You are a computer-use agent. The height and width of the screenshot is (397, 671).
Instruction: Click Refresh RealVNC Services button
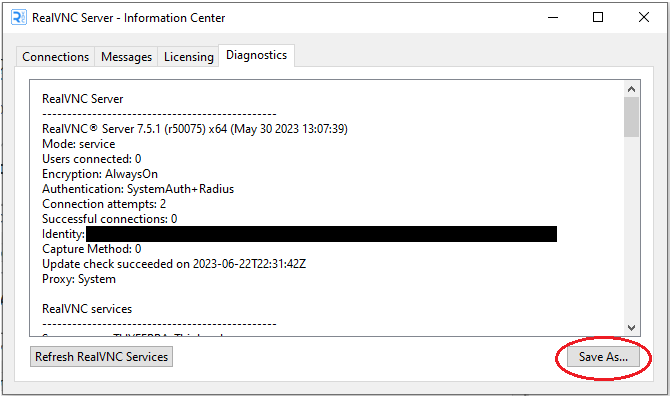pyautogui.click(x=101, y=356)
